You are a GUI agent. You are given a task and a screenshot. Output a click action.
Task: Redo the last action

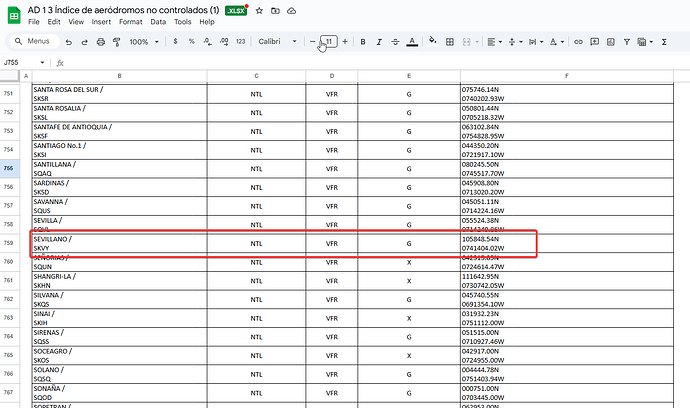pyautogui.click(x=84, y=42)
